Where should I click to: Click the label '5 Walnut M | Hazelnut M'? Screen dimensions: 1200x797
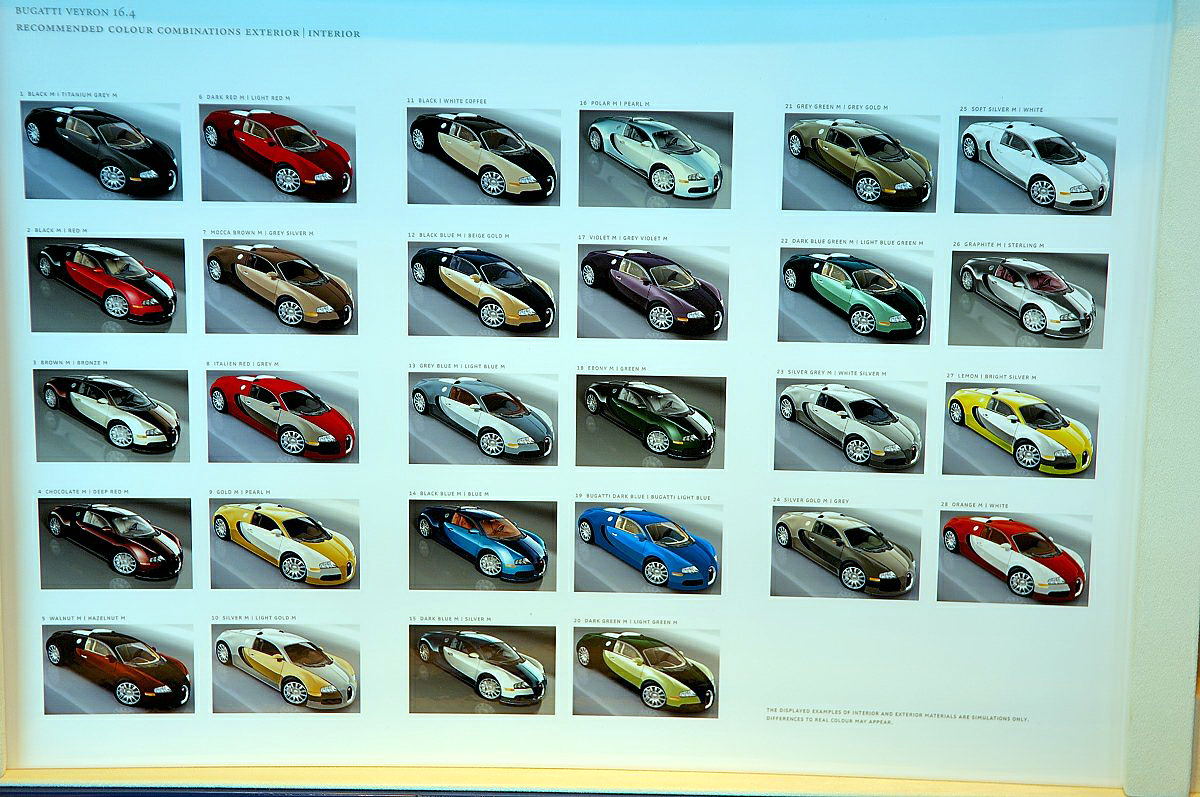(x=84, y=618)
